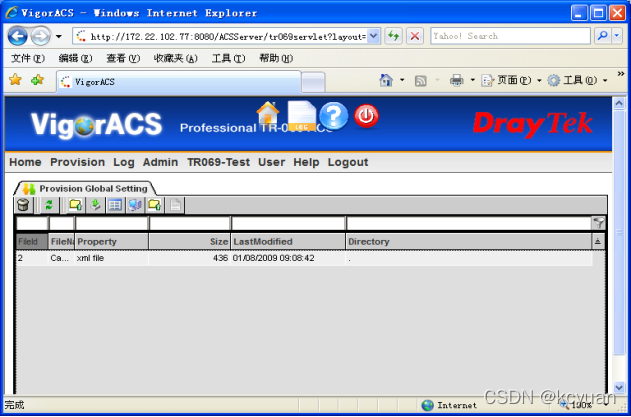Click the printer icon
The width and height of the screenshot is (631, 417).
457,81
